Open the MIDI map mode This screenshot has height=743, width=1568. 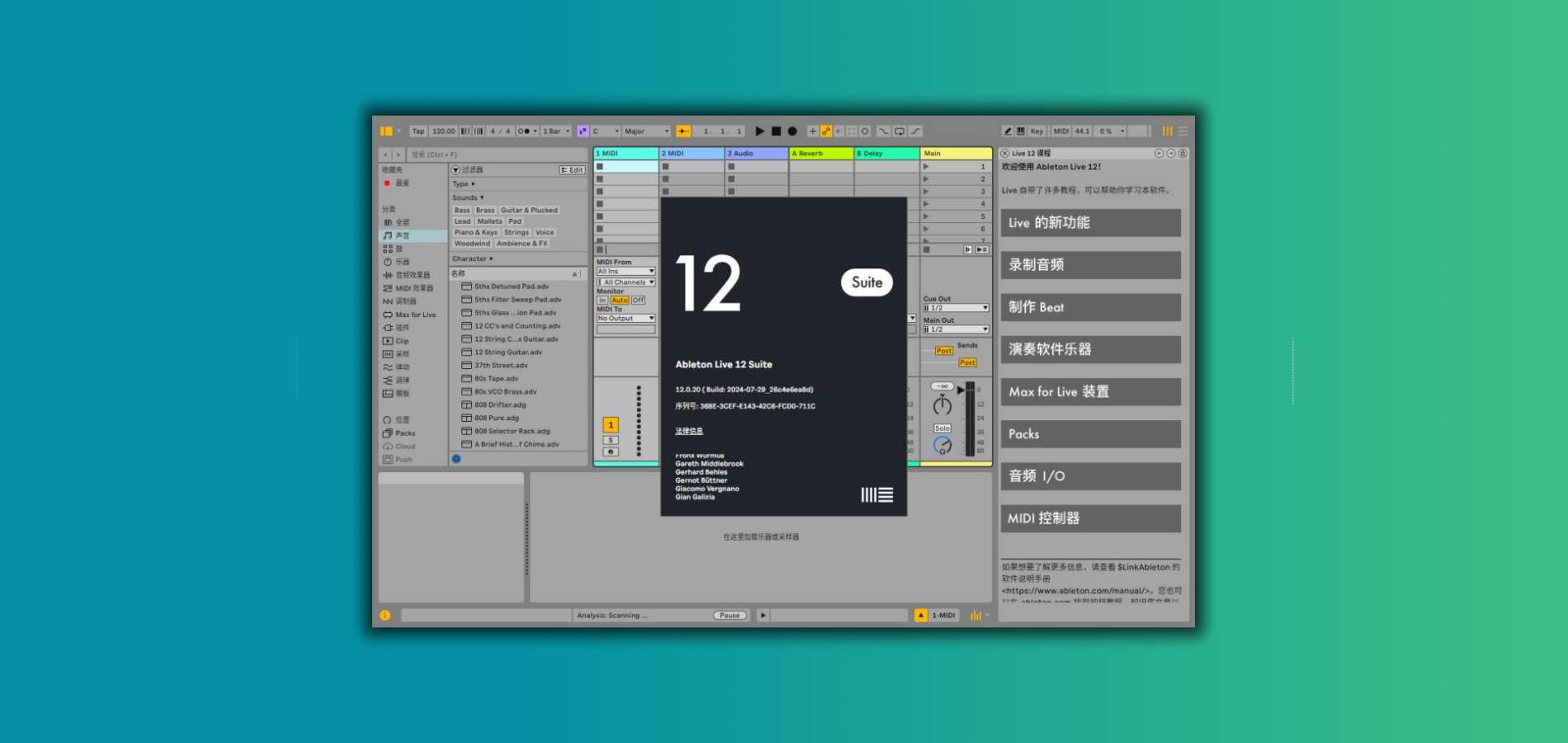click(1061, 131)
